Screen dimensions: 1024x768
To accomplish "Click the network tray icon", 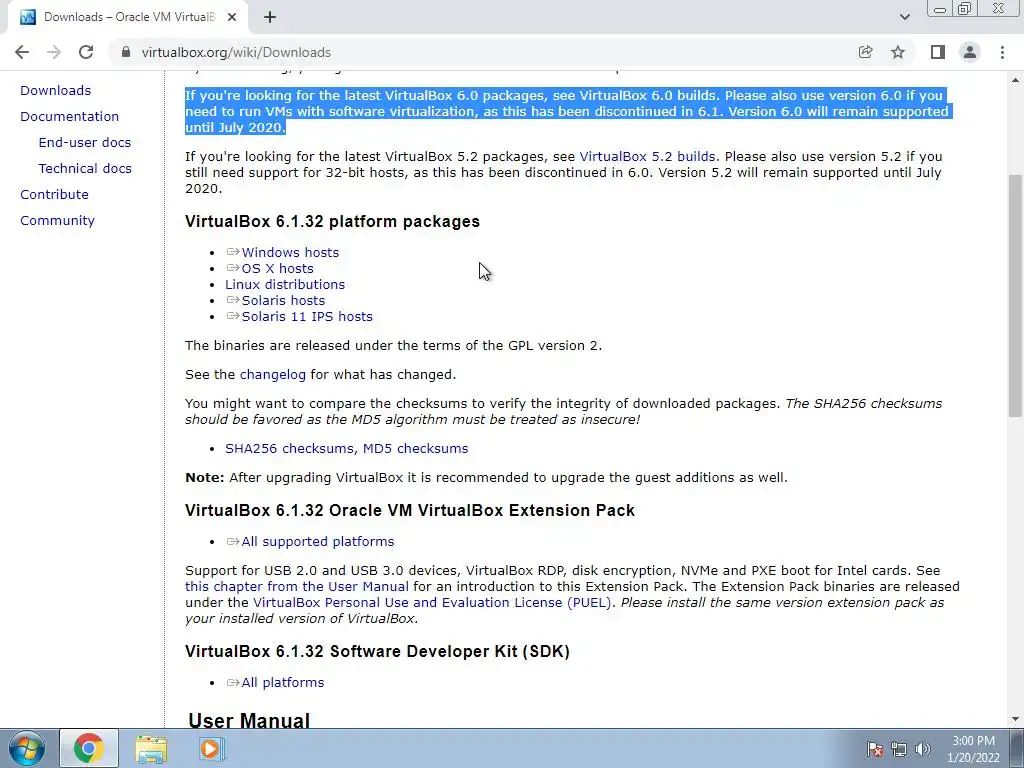I will click(899, 749).
